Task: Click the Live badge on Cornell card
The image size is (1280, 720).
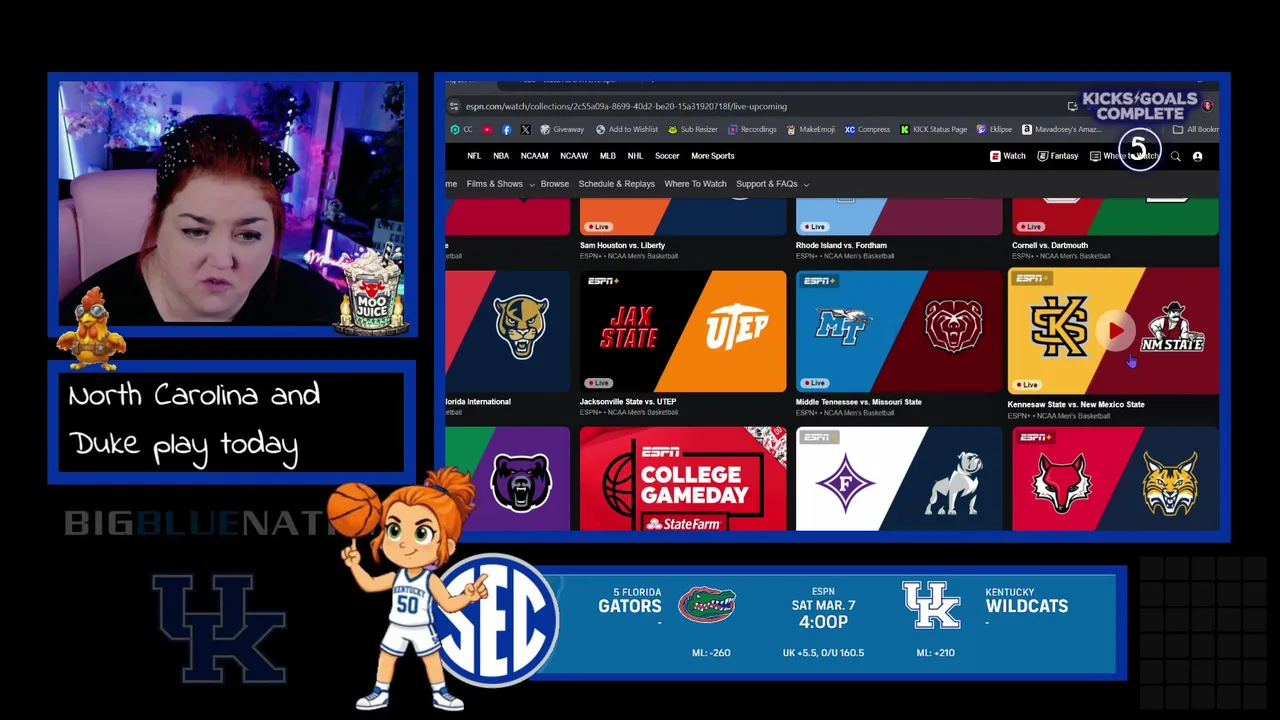Action: click(1030, 227)
